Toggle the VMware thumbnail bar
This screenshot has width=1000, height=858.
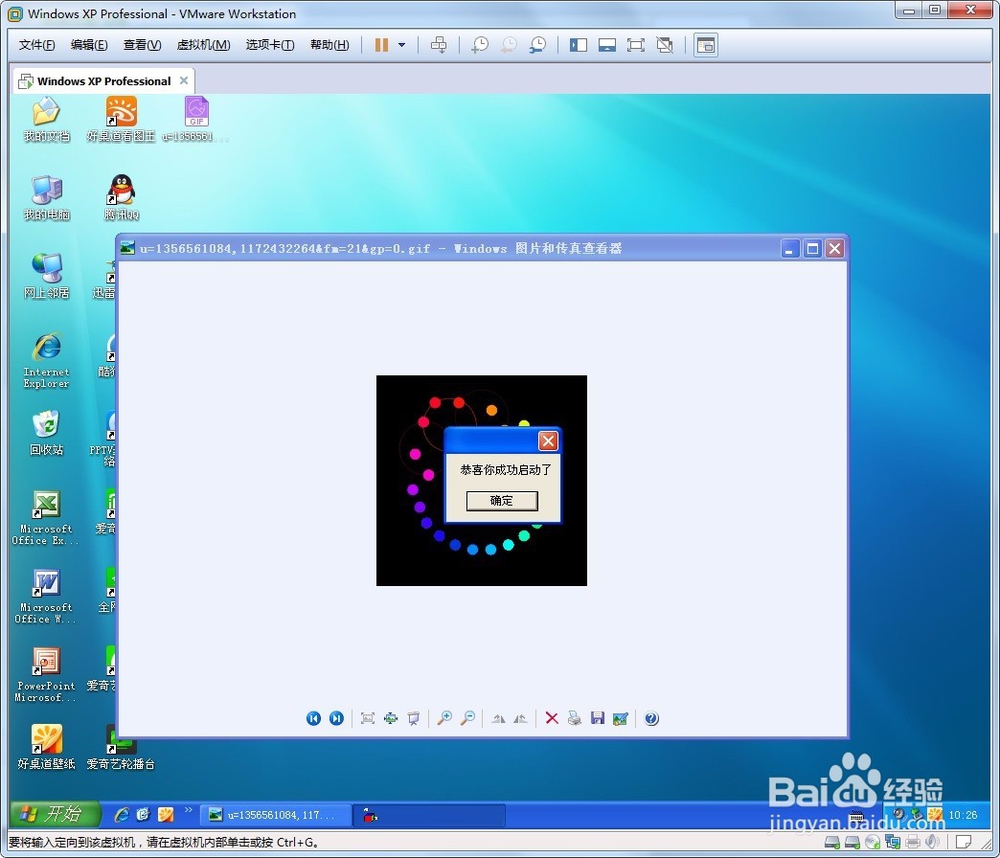(607, 45)
